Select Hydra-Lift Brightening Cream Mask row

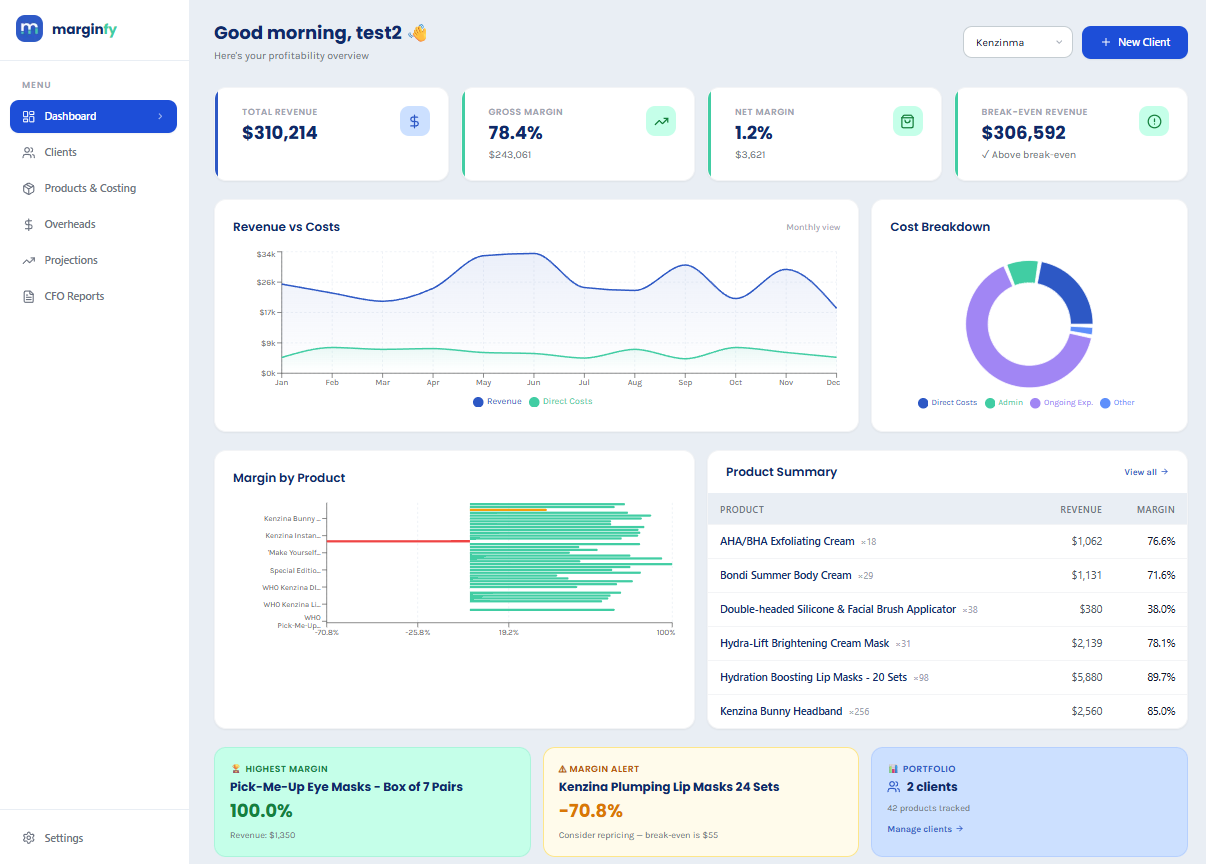pyautogui.click(x=947, y=643)
